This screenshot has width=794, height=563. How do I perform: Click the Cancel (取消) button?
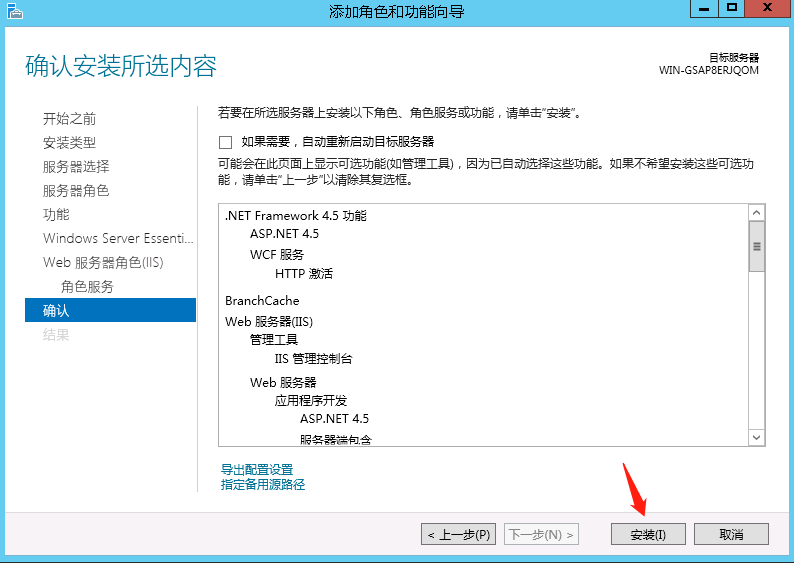click(731, 534)
